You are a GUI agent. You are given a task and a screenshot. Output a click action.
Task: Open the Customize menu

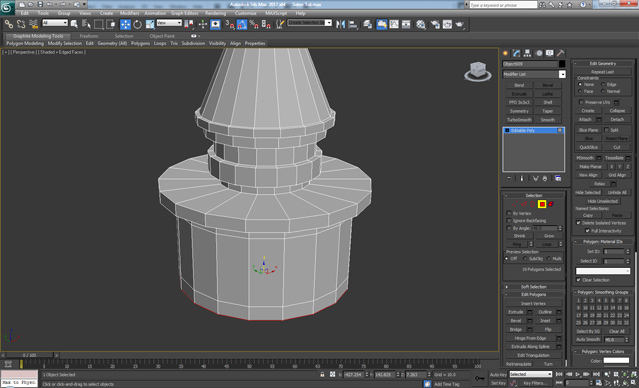pos(246,13)
